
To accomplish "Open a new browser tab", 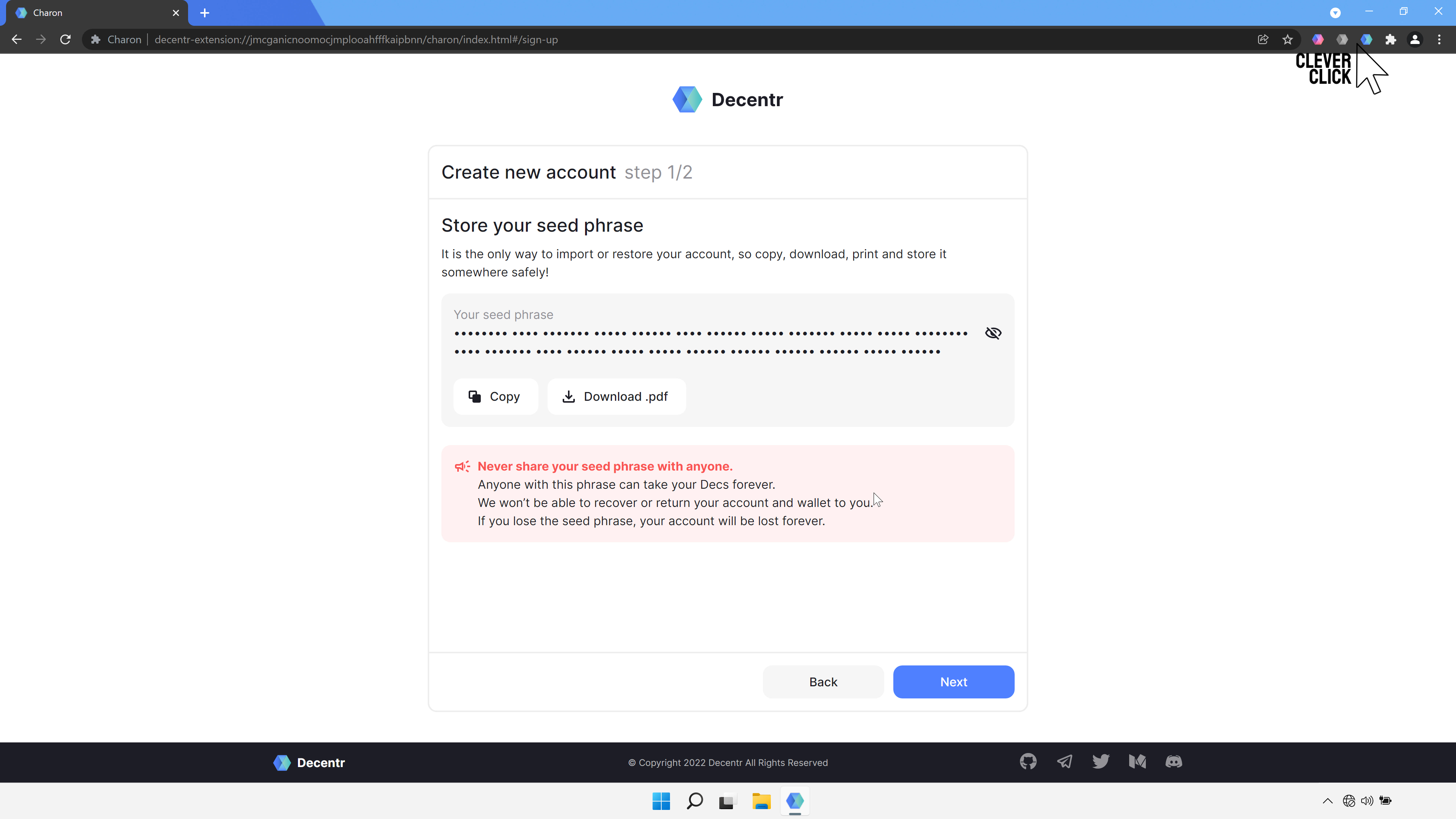I will pyautogui.click(x=205, y=13).
